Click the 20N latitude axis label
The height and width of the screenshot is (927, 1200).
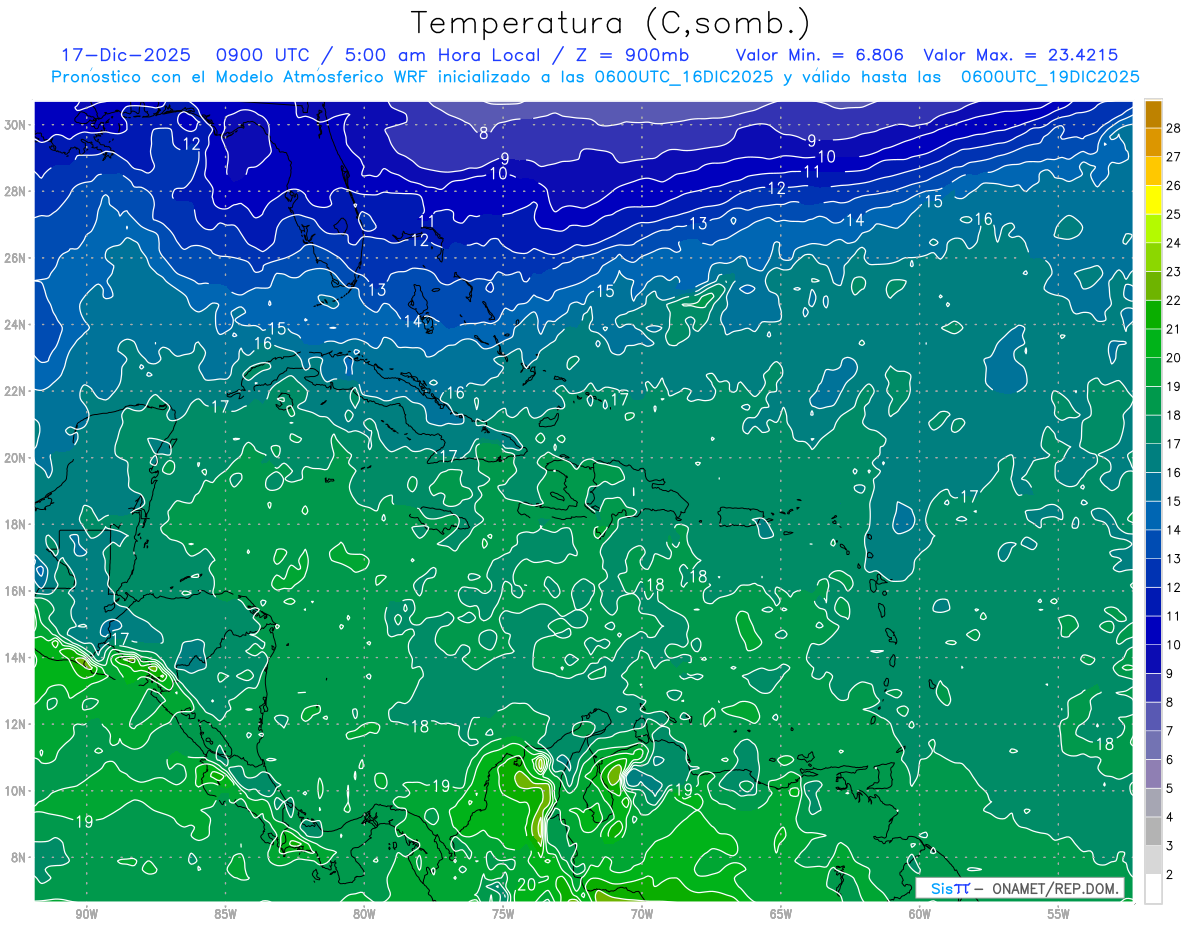16,458
